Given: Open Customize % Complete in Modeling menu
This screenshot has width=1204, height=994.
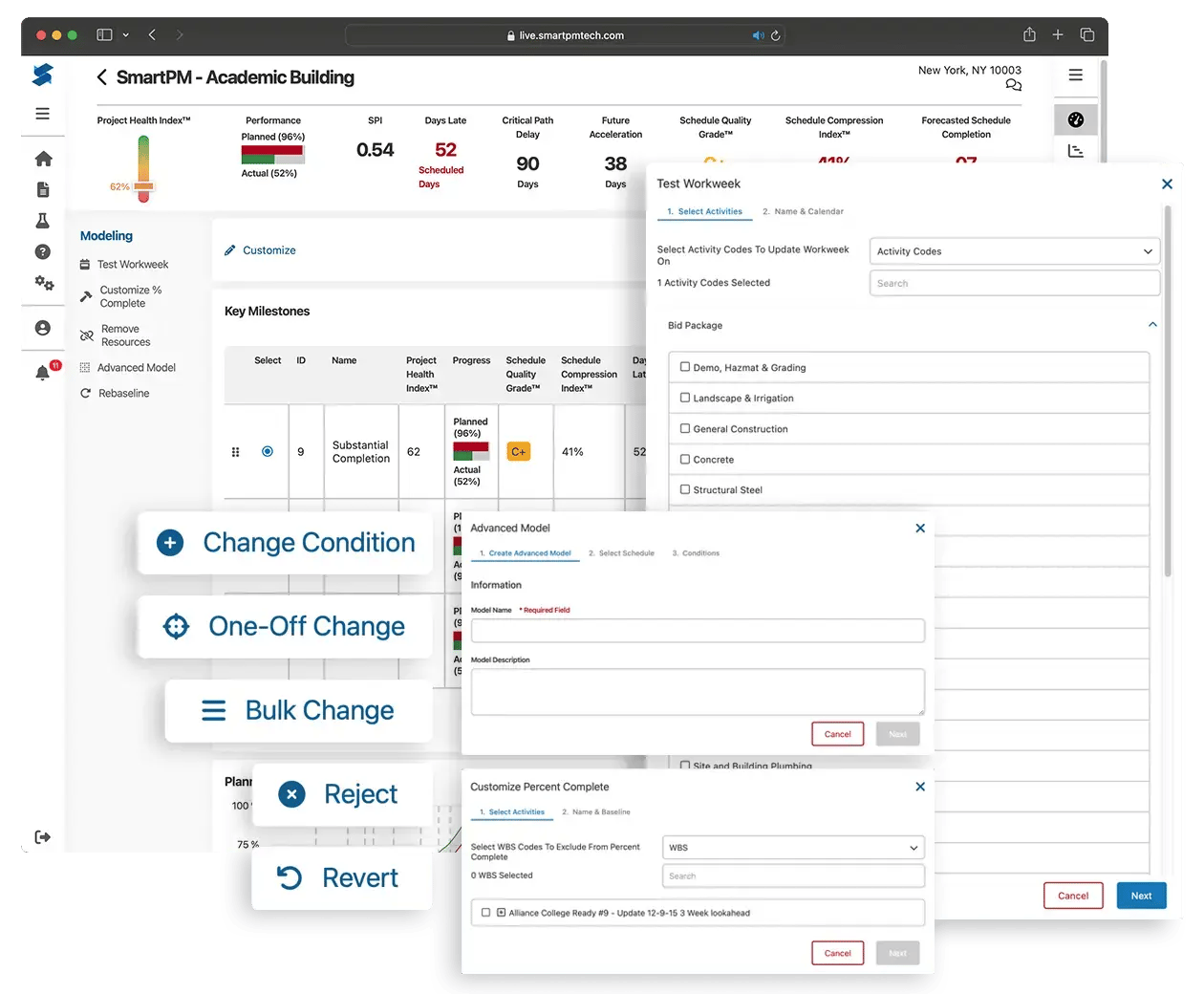Looking at the screenshot, I should tap(121, 297).
